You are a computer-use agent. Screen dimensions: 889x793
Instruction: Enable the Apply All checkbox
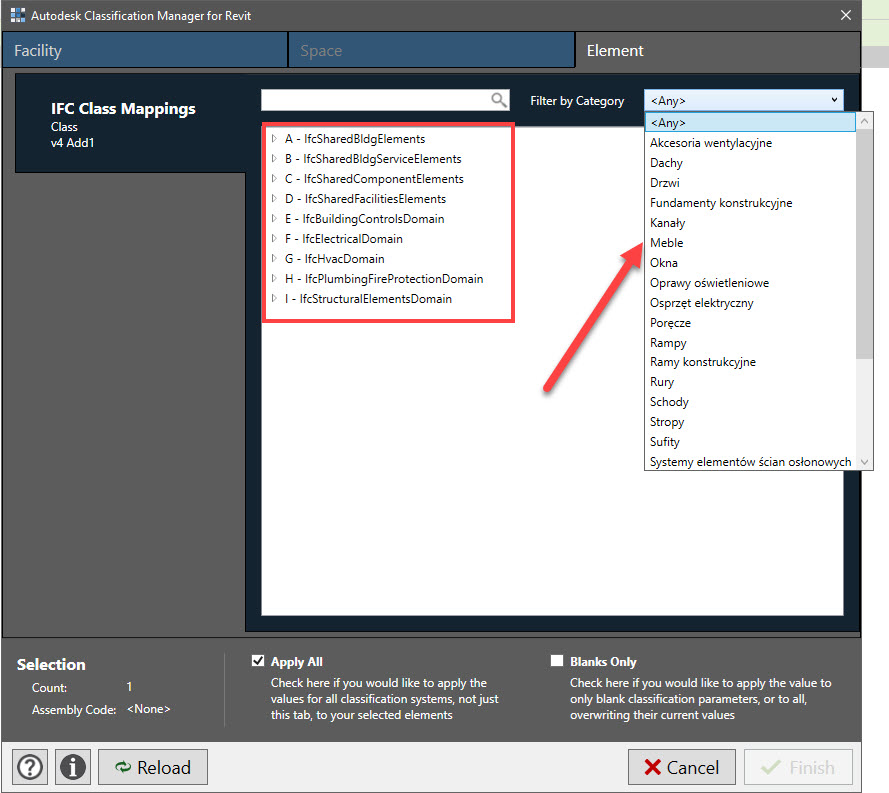(x=258, y=661)
